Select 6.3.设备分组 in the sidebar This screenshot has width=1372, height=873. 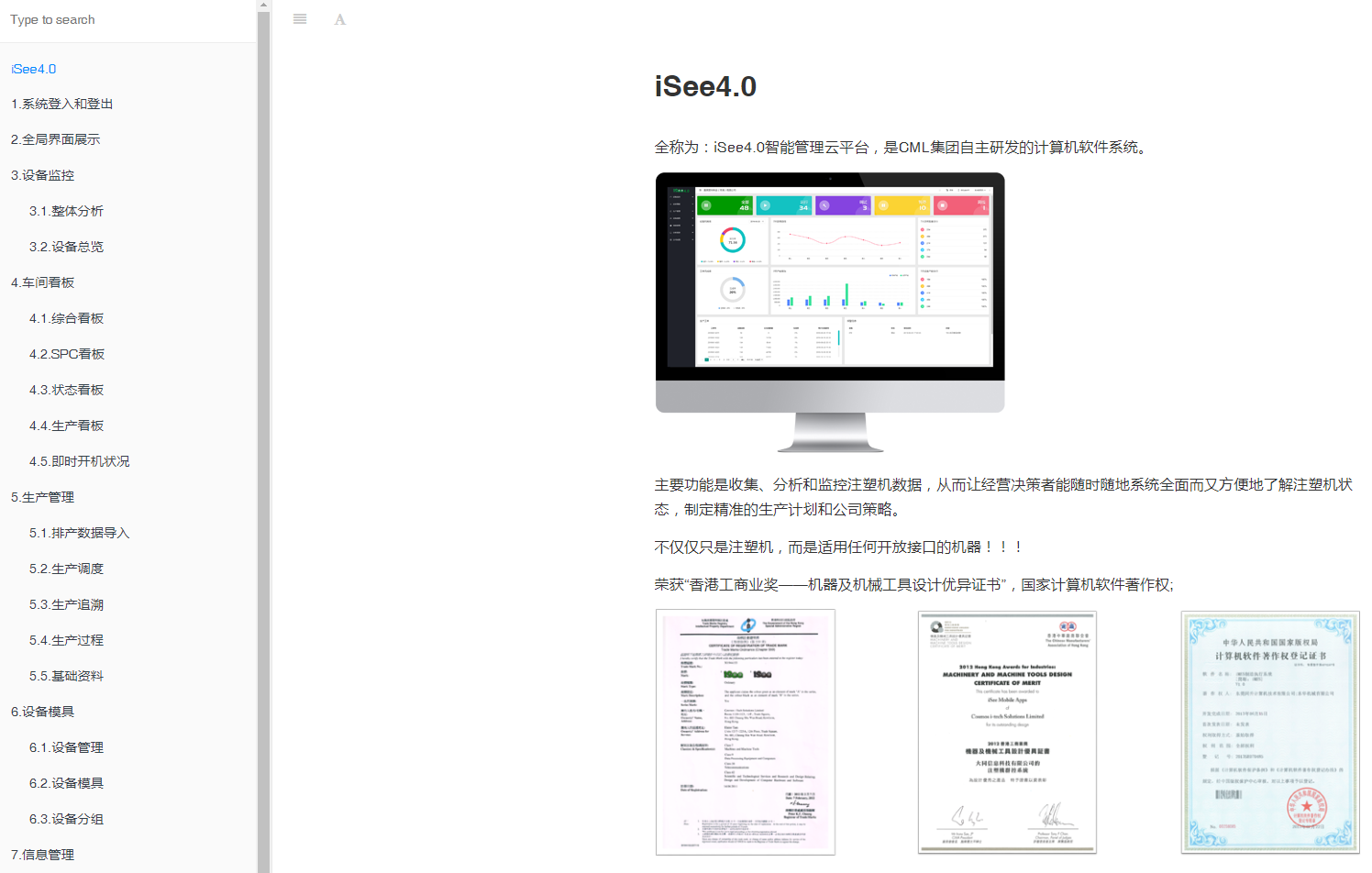click(66, 819)
